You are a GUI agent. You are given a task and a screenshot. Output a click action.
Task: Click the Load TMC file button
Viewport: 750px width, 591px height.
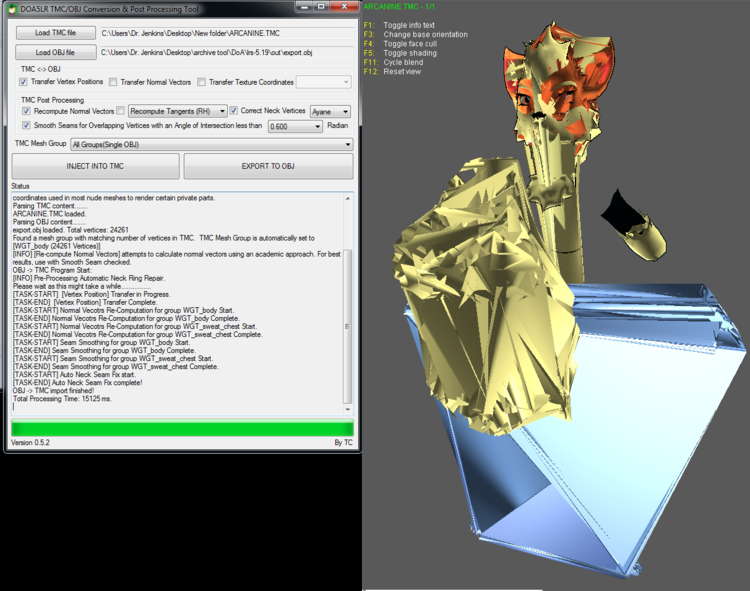55,33
